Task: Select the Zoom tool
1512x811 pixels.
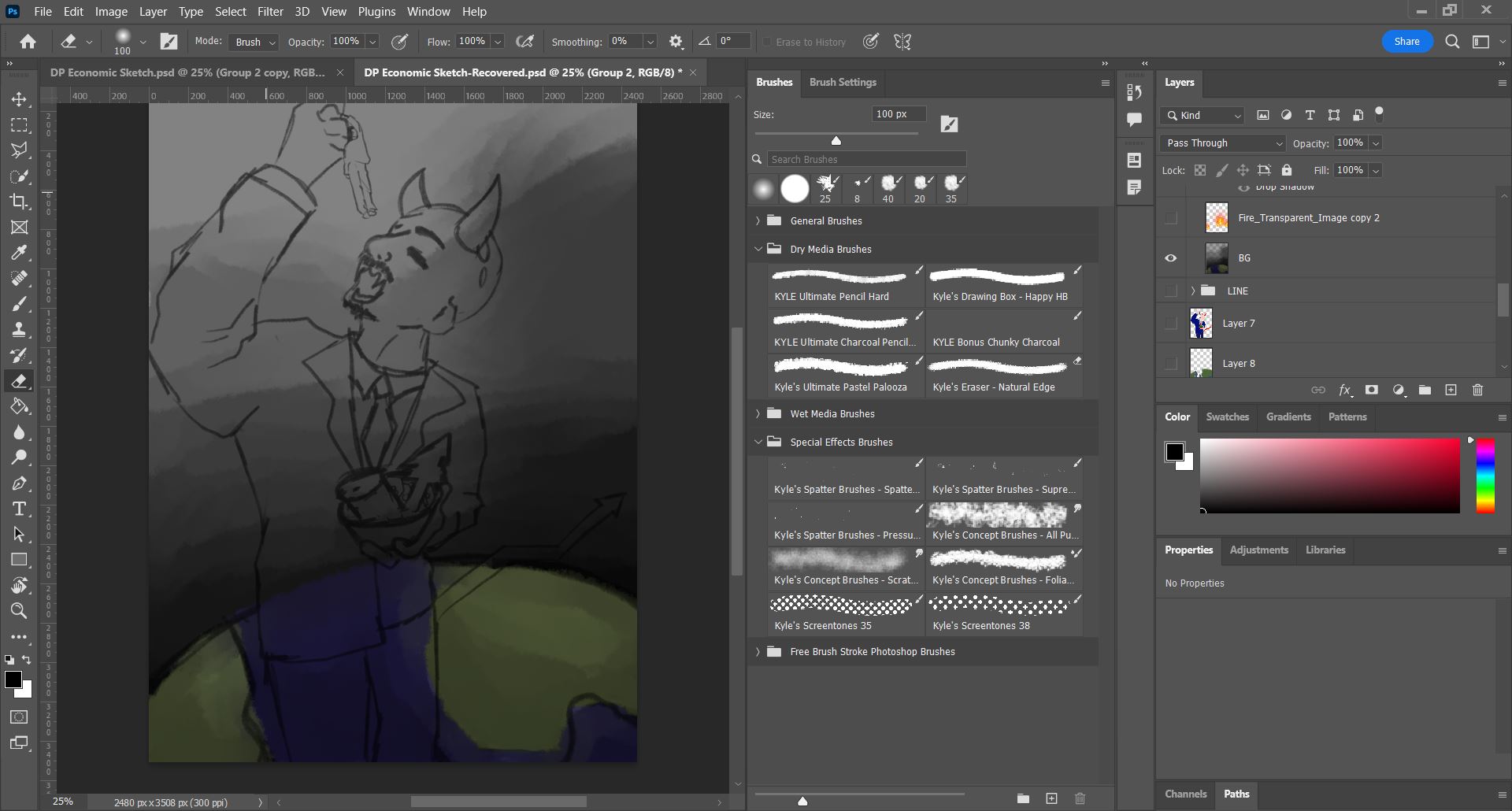Action: 20,611
